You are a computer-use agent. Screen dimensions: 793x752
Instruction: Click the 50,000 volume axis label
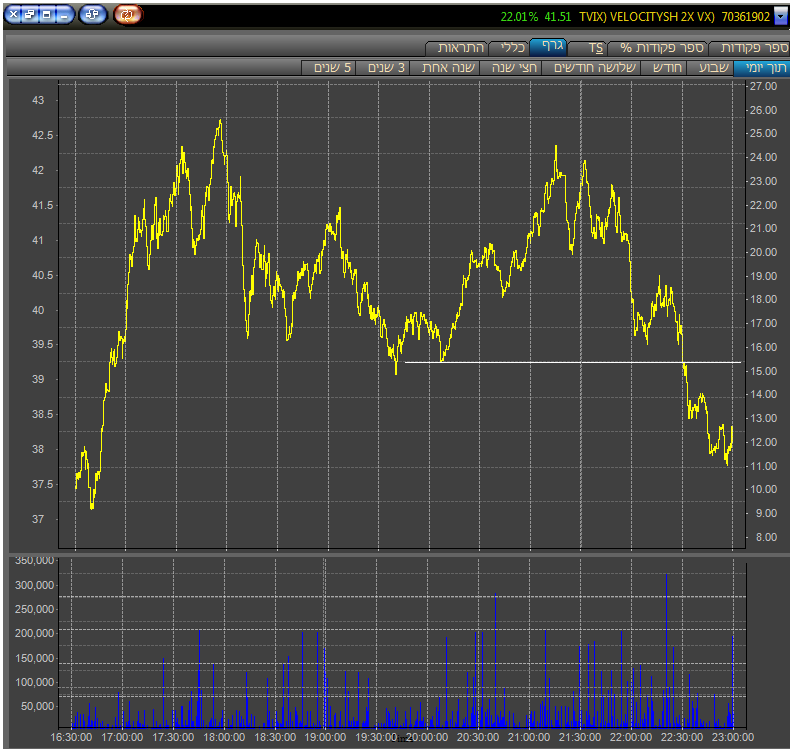pyautogui.click(x=37, y=706)
